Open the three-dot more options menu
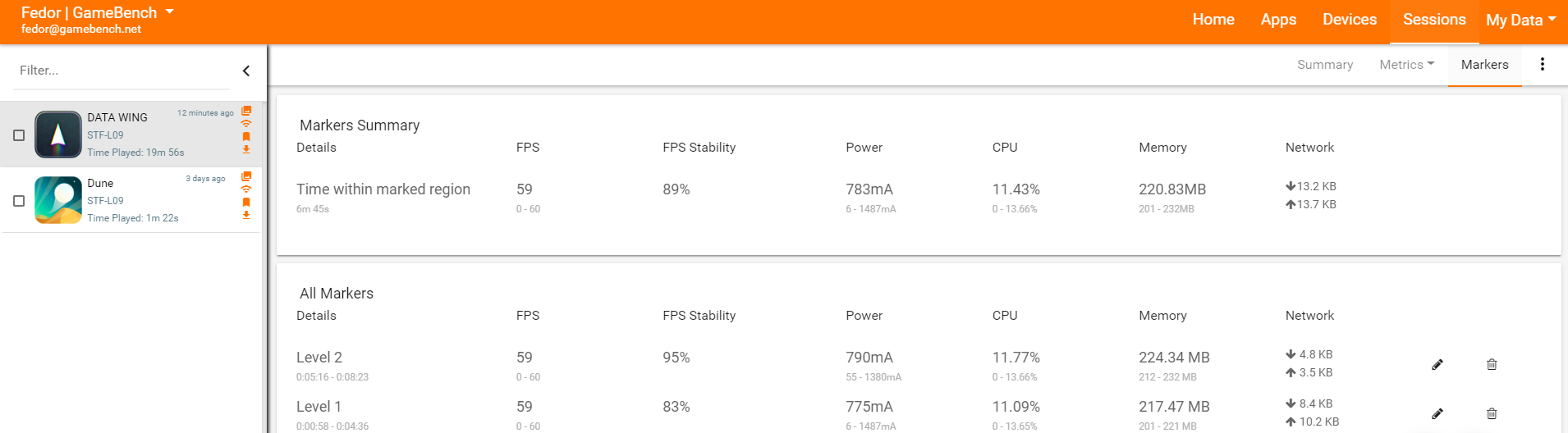 (1543, 64)
